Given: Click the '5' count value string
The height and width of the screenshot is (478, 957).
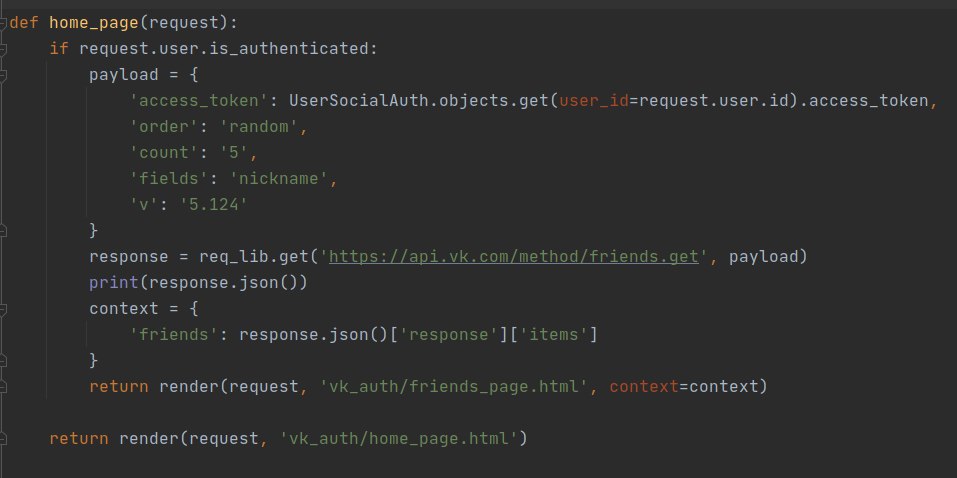Looking at the screenshot, I should click(x=233, y=153).
